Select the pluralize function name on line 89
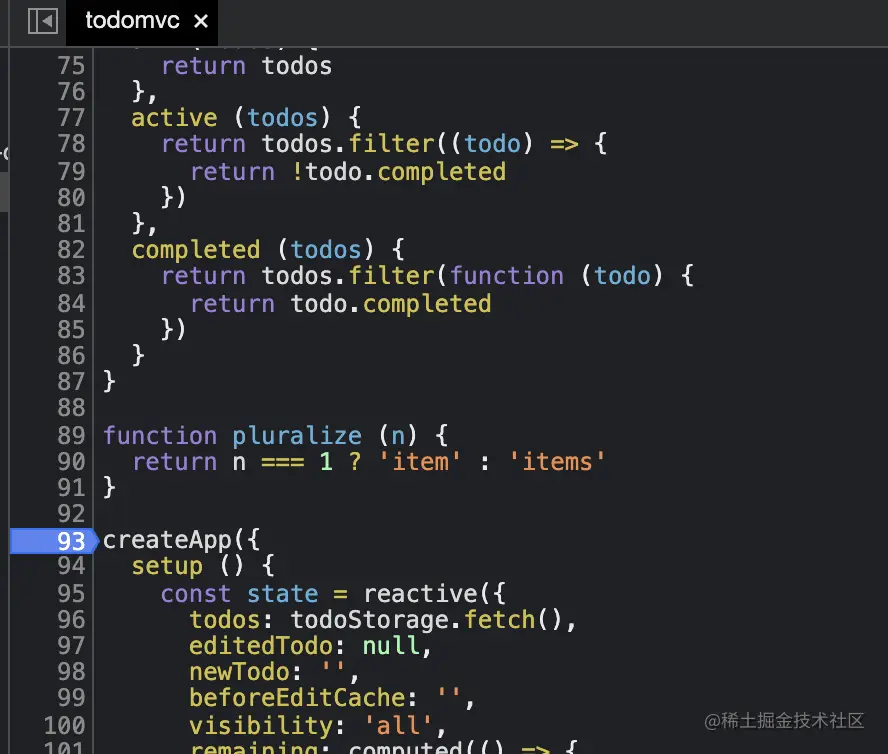 297,435
